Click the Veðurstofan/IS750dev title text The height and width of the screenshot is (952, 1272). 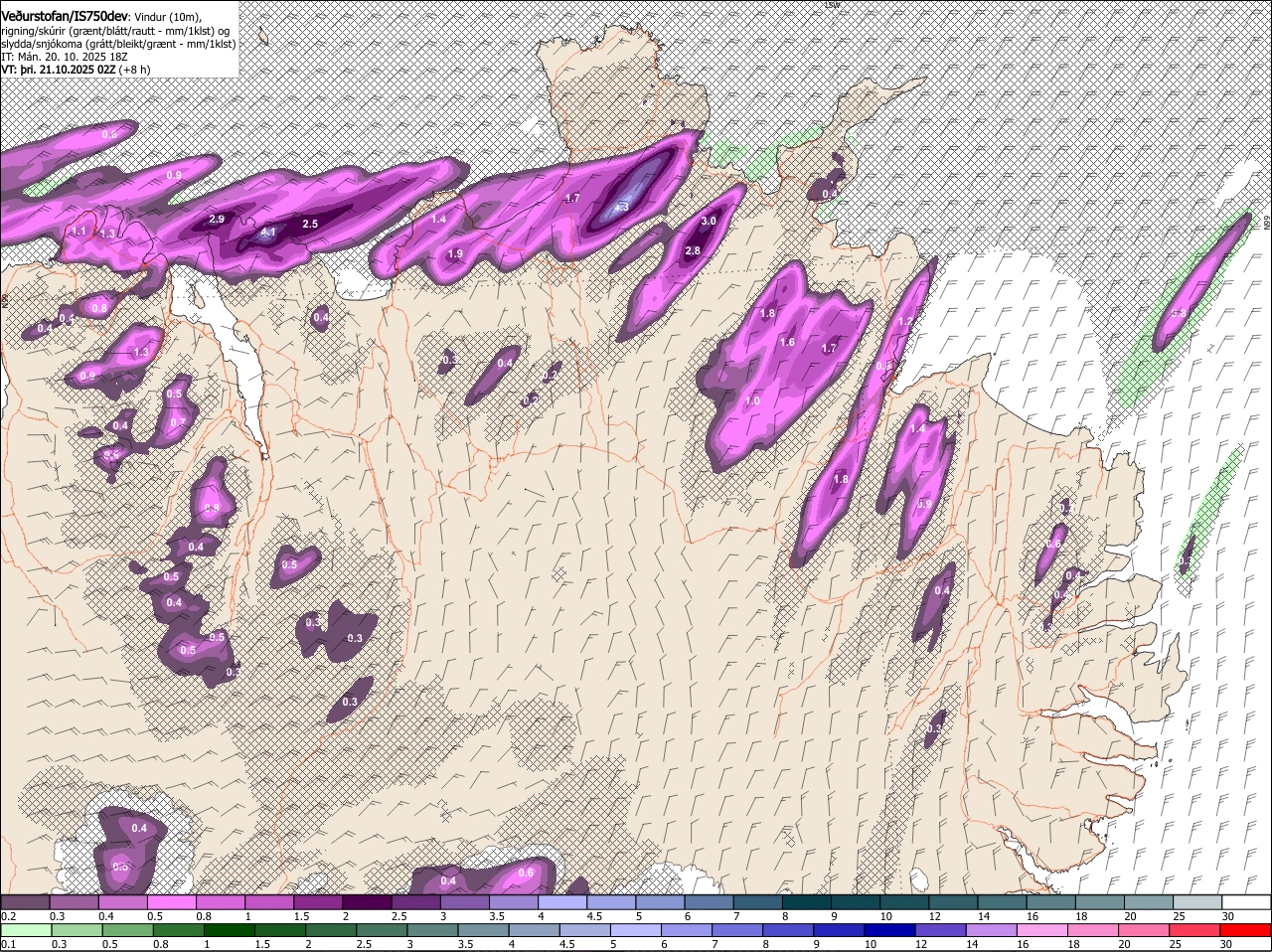coord(65,17)
